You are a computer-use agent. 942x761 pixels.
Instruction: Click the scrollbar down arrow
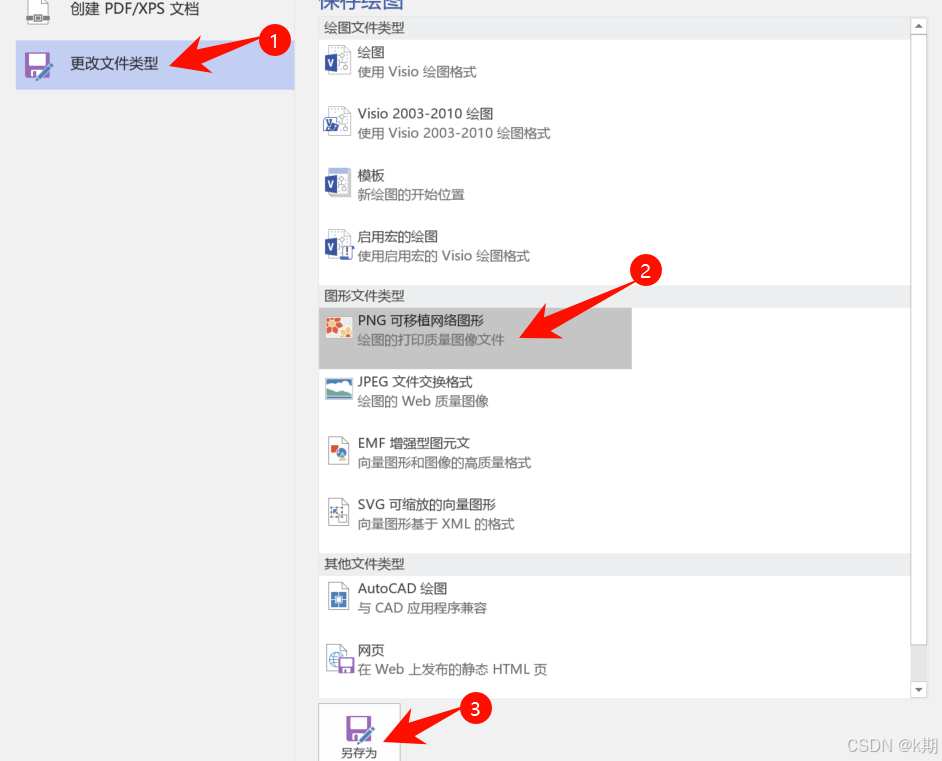[x=918, y=690]
